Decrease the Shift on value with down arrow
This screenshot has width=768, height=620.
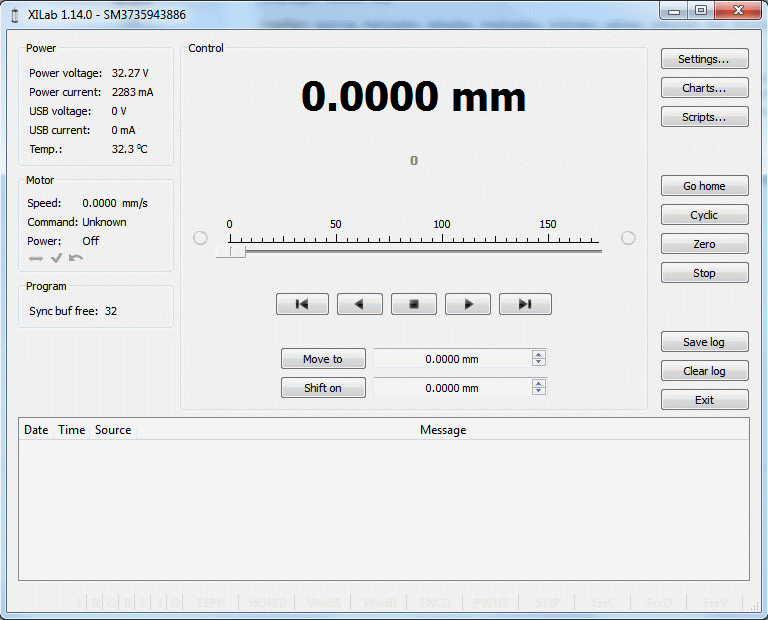(539, 391)
